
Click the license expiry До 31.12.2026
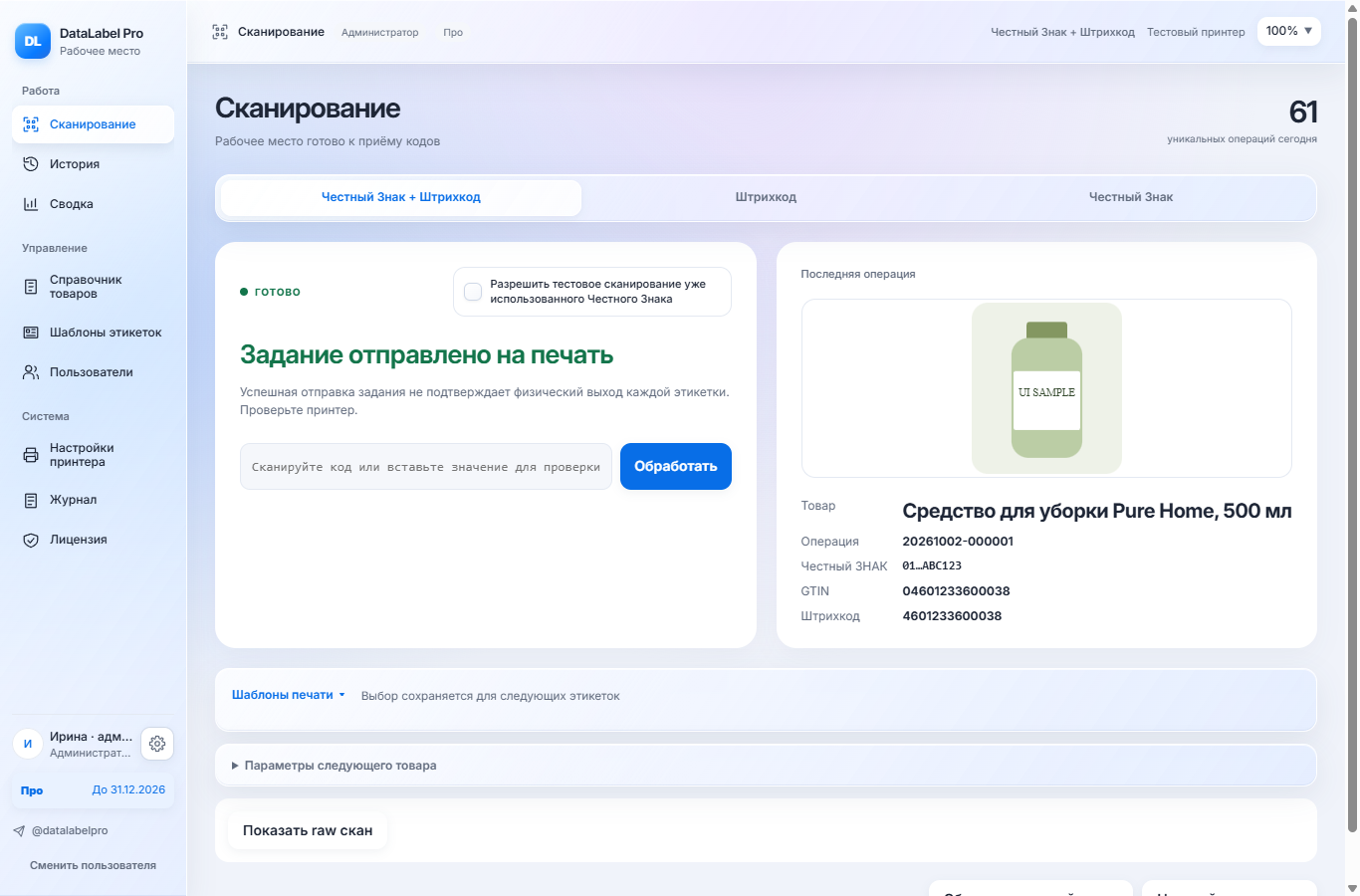pyautogui.click(x=128, y=790)
